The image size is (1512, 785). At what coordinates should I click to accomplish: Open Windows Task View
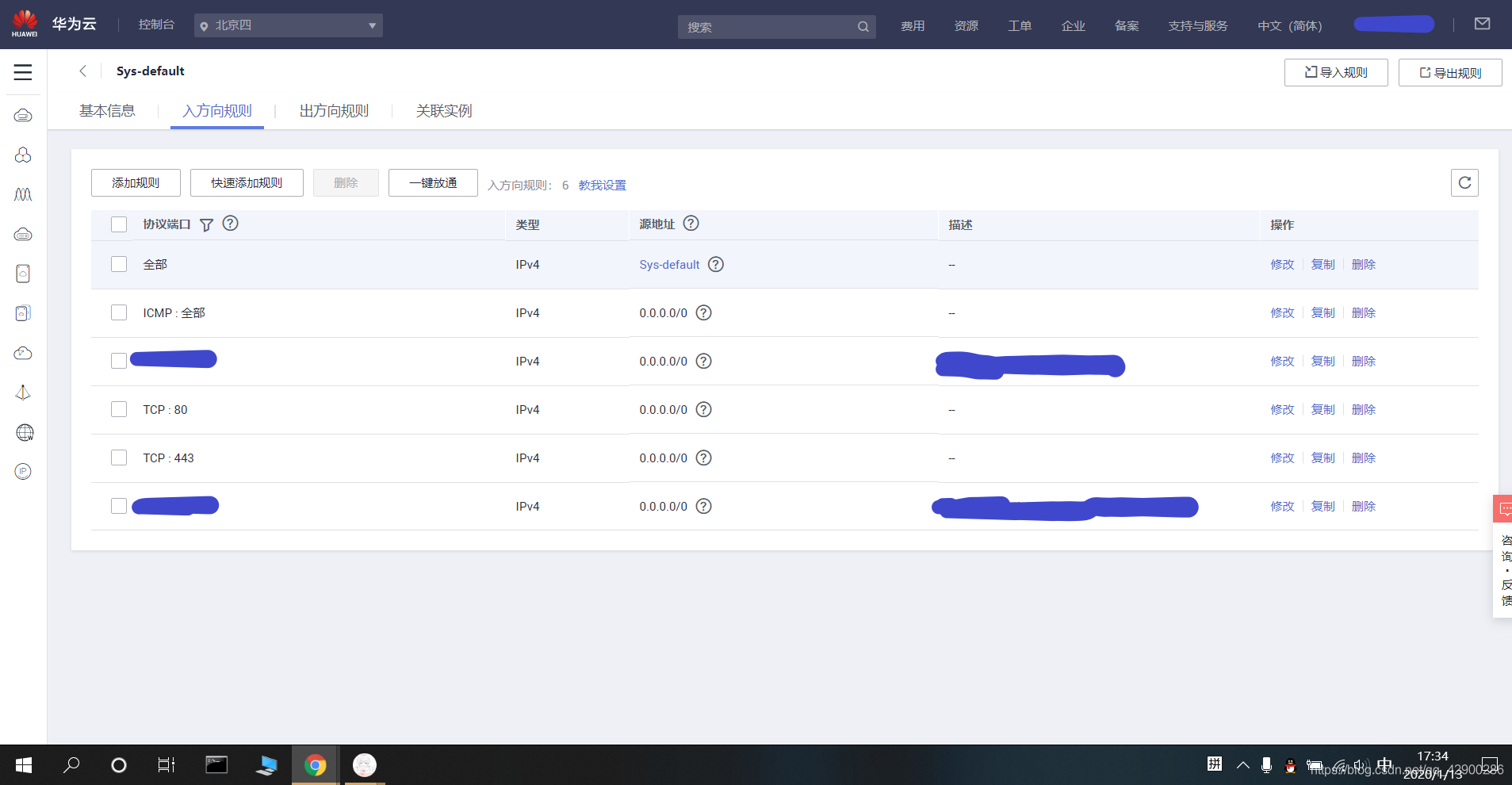point(167,765)
